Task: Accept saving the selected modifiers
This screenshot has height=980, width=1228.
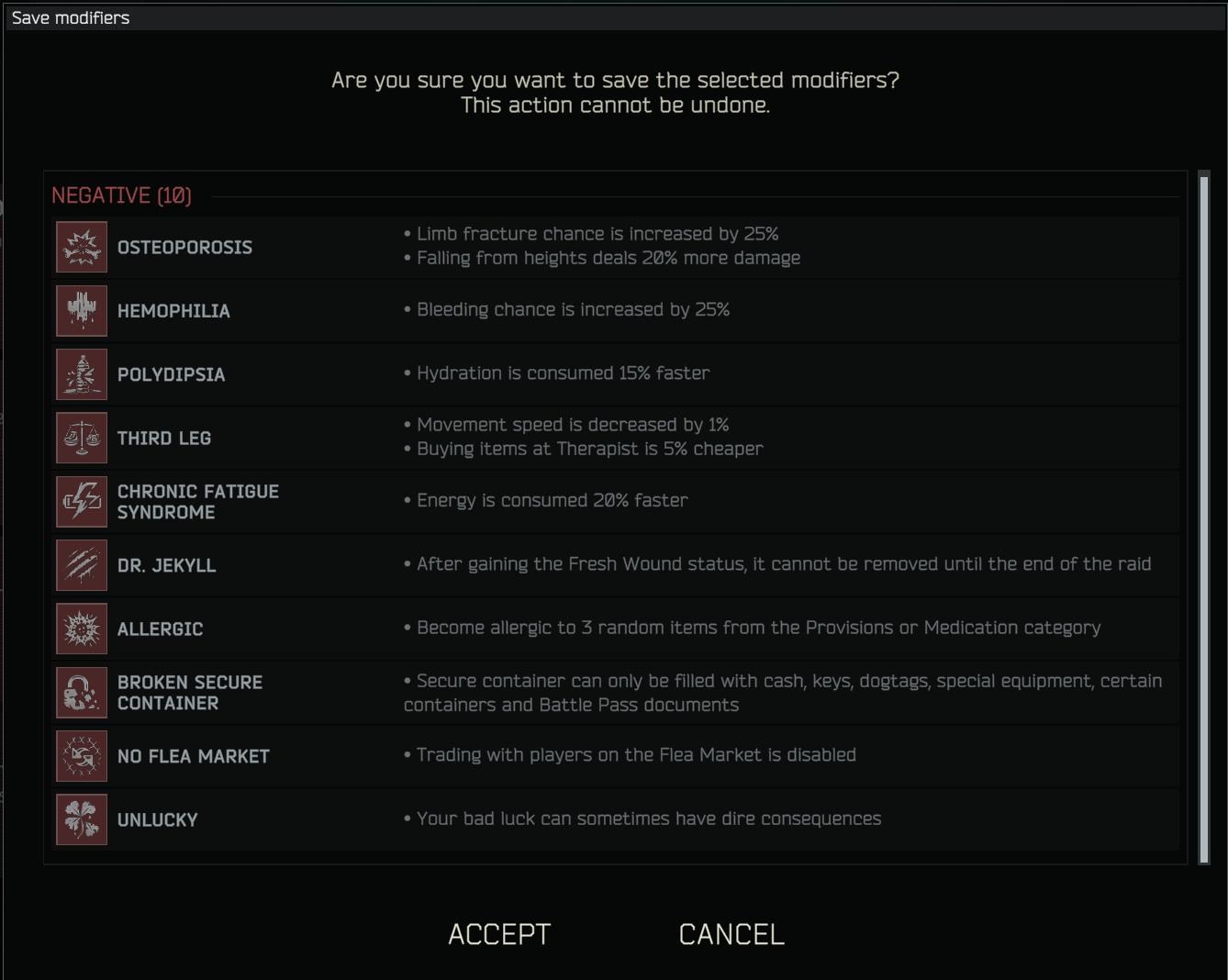Action: pos(499,934)
